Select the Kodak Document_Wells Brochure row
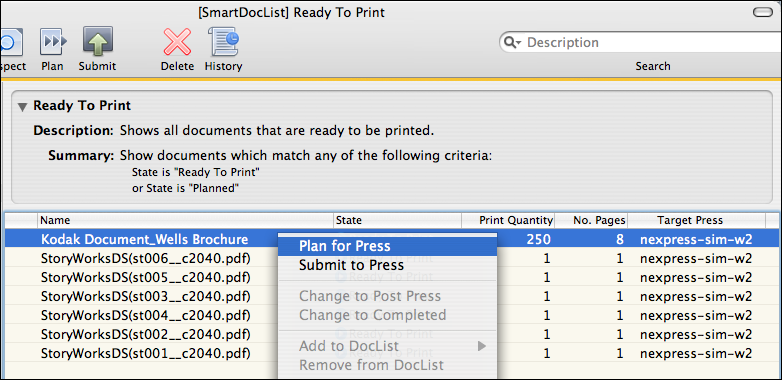The image size is (782, 380). (391, 239)
